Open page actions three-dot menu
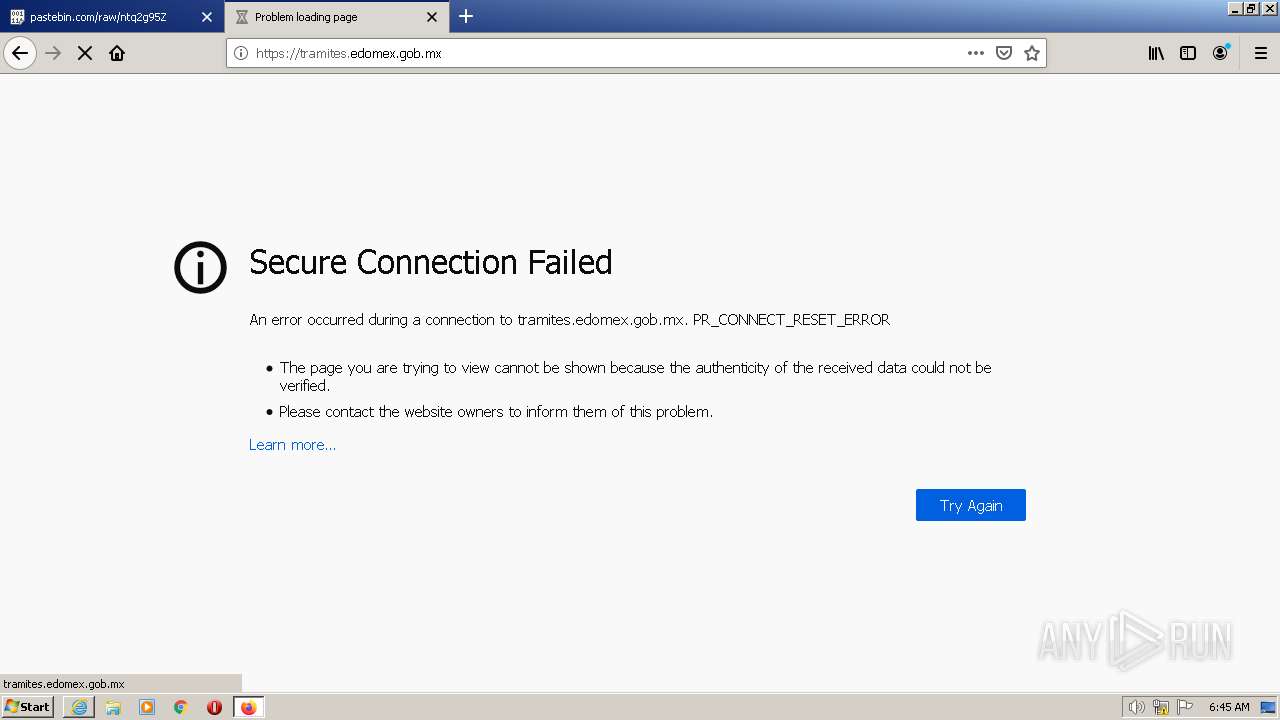Viewport: 1280px width, 720px height. point(975,53)
